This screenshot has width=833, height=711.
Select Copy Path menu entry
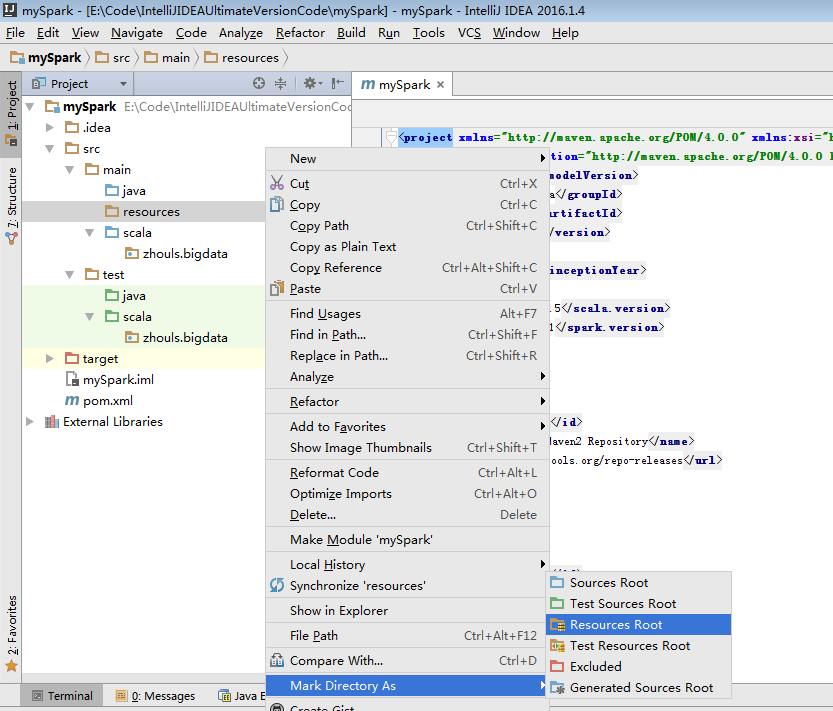coord(407,225)
